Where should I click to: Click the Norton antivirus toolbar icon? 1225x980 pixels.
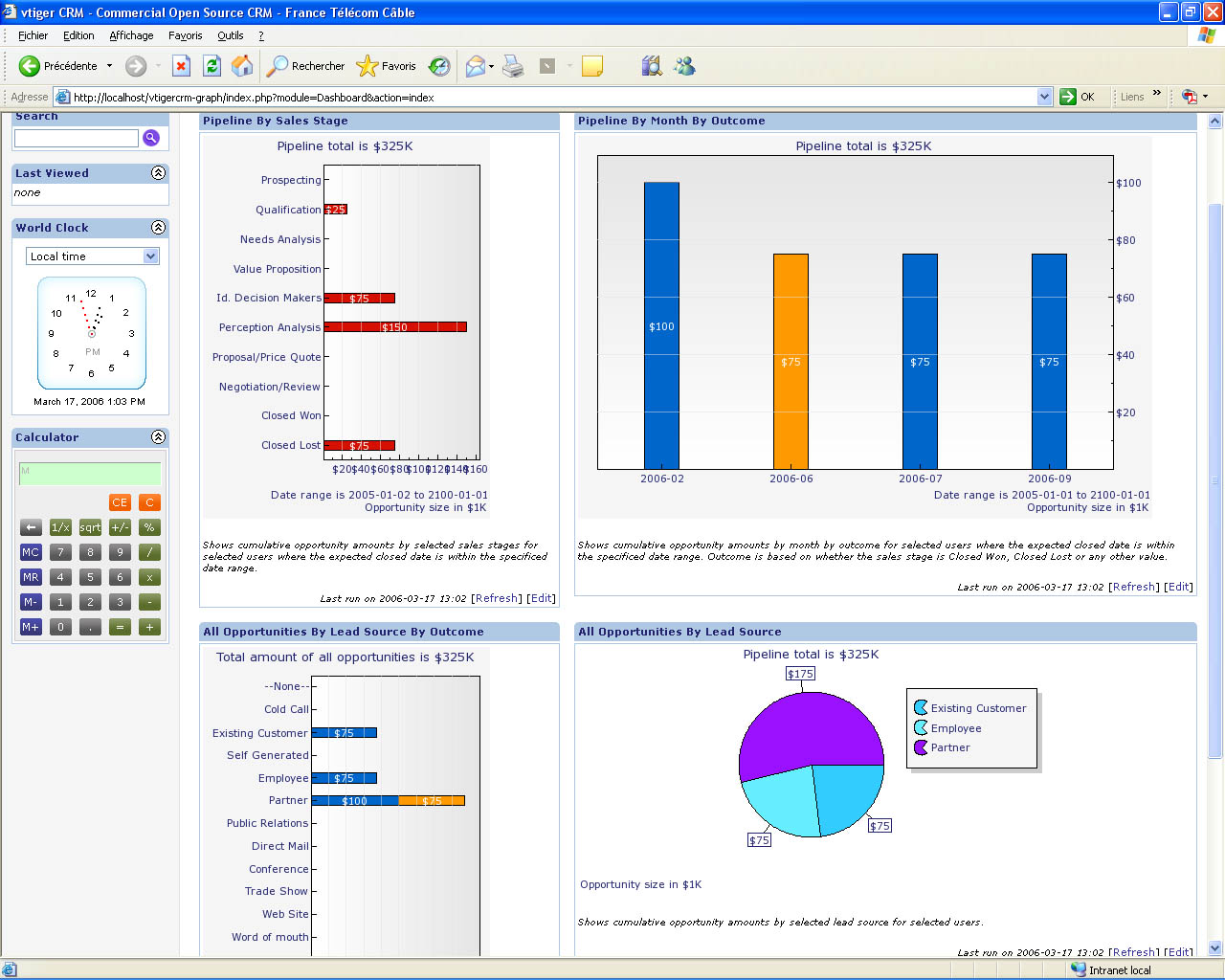1189,97
